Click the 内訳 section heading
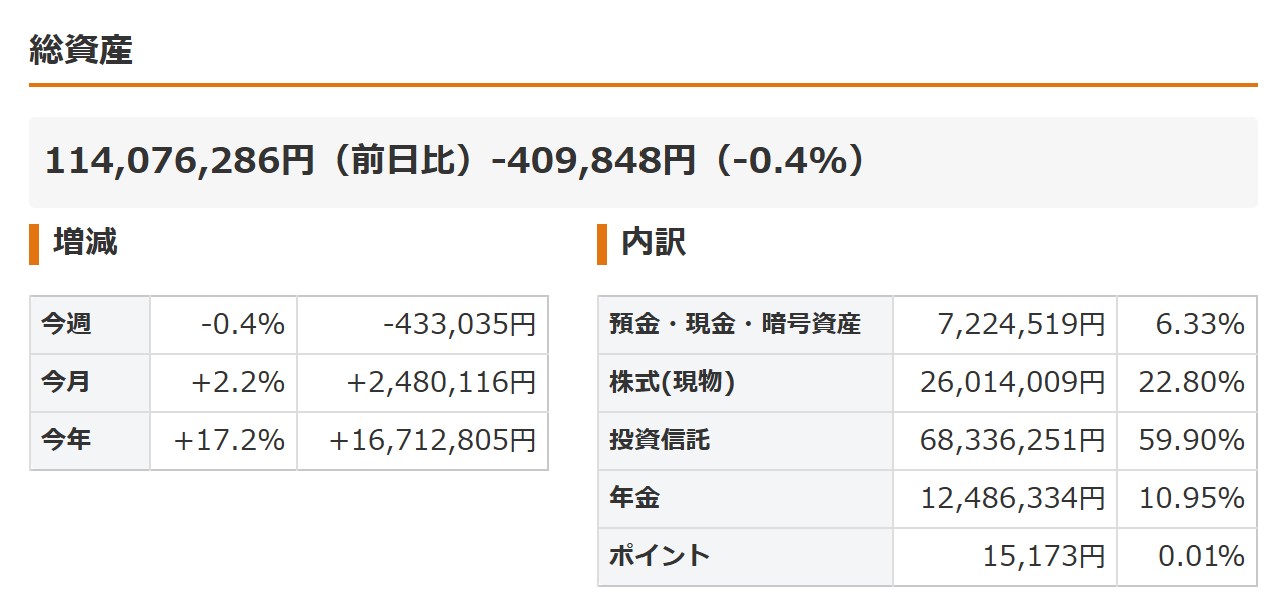This screenshot has width=1278, height=614. [653, 243]
